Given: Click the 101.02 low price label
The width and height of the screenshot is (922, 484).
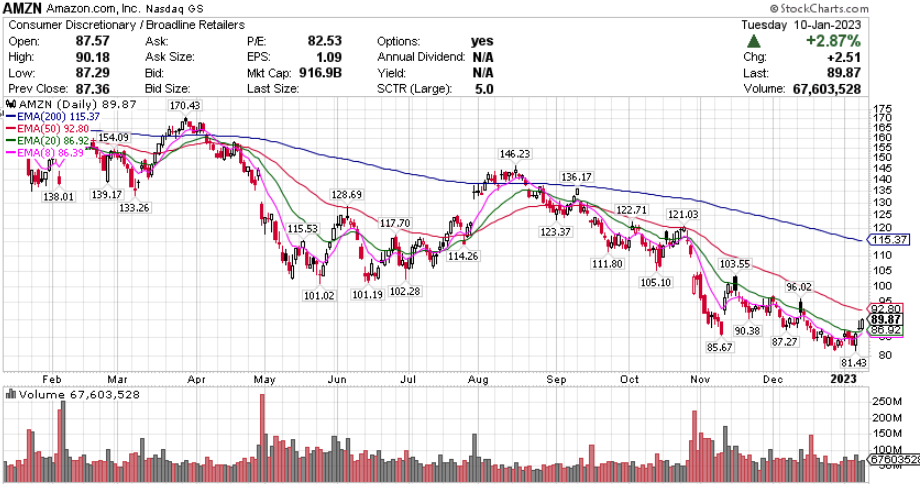Looking at the screenshot, I should click(x=319, y=295).
